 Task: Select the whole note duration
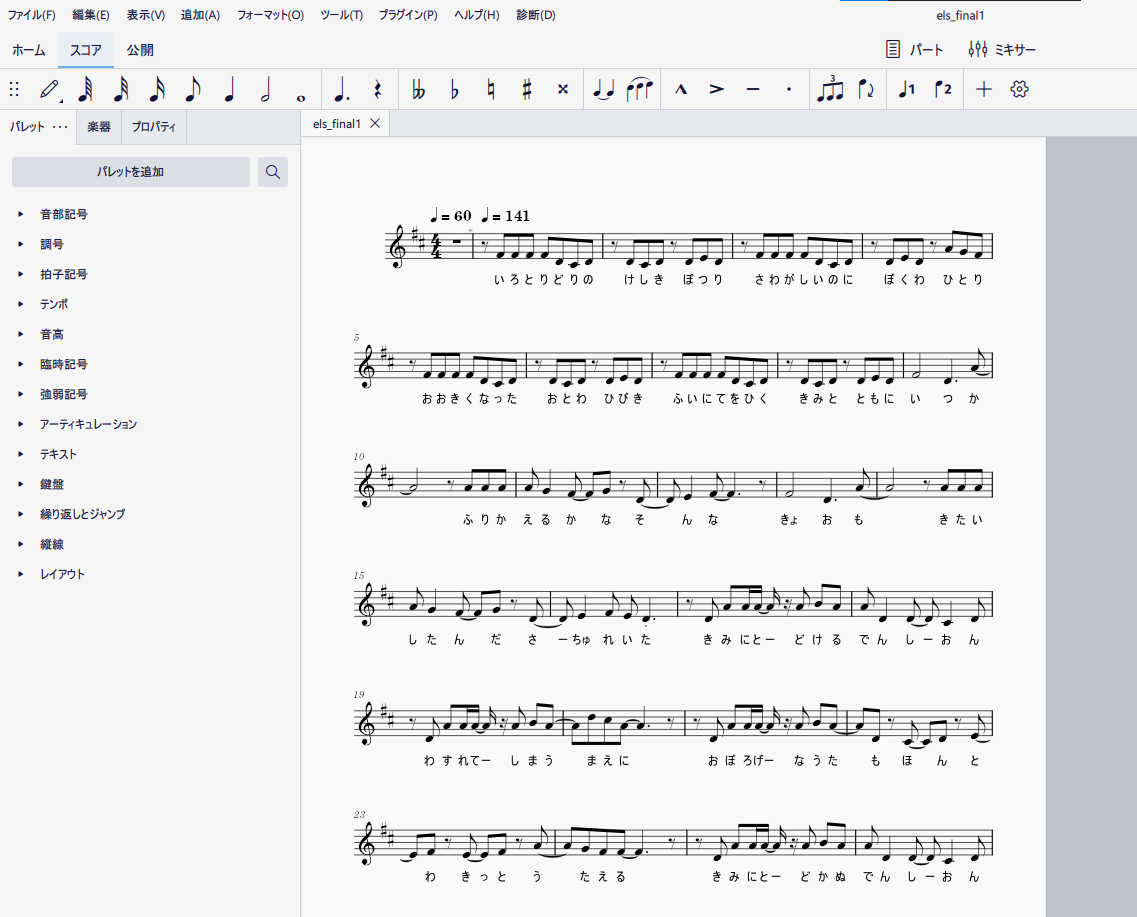pos(301,97)
